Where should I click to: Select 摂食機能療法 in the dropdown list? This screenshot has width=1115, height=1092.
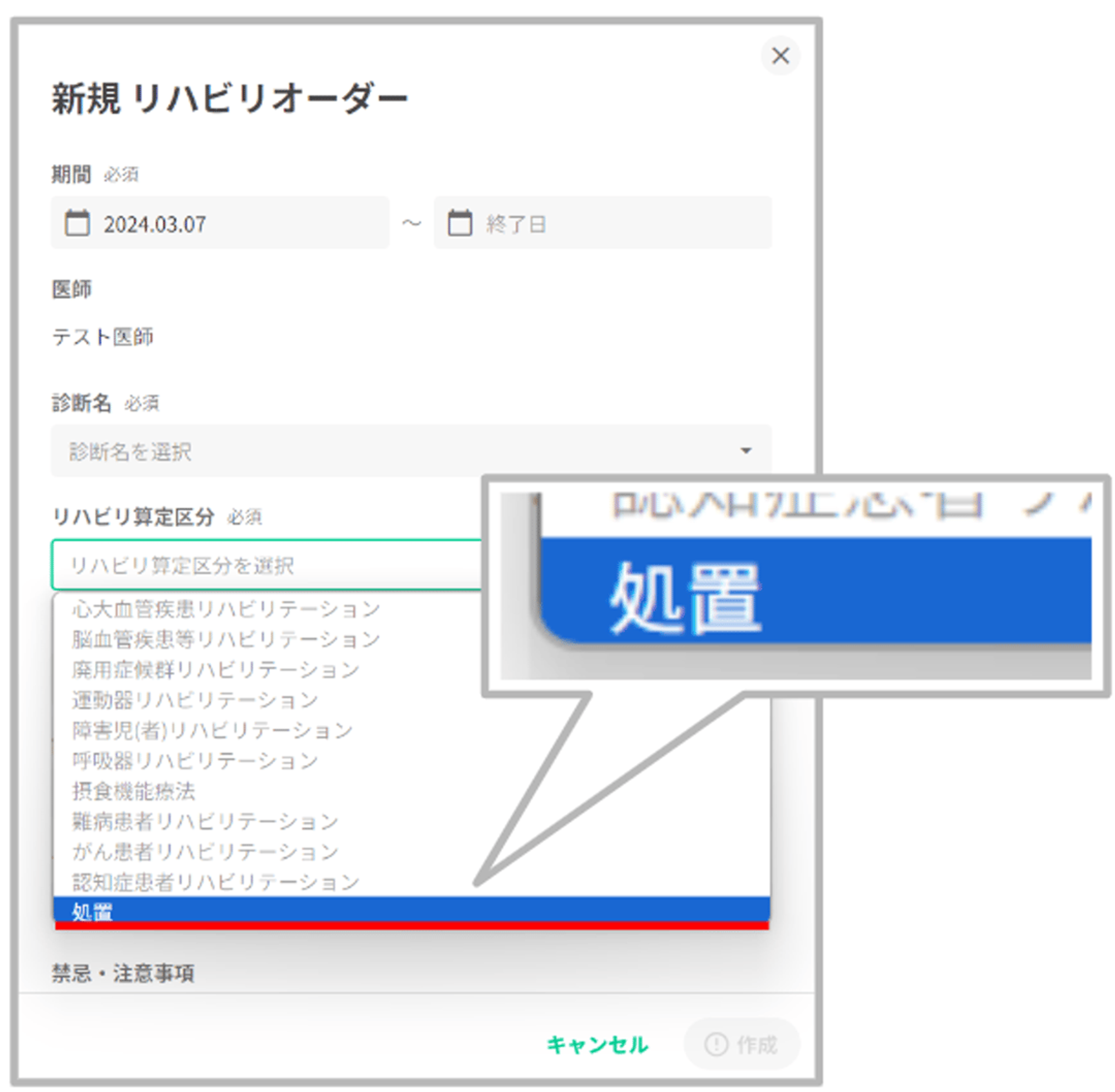click(x=134, y=792)
